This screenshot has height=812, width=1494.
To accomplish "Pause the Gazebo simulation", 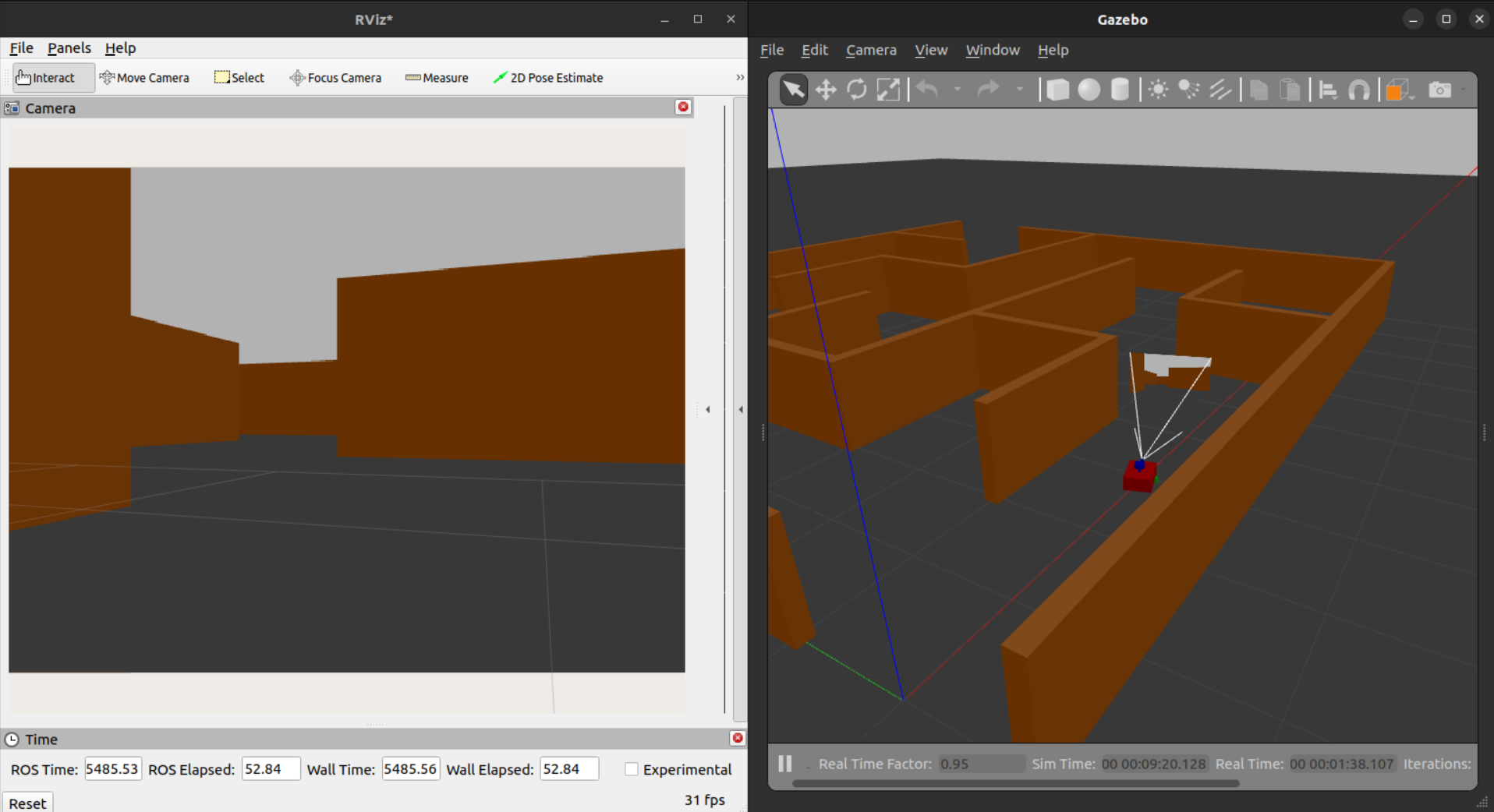I will coord(785,764).
